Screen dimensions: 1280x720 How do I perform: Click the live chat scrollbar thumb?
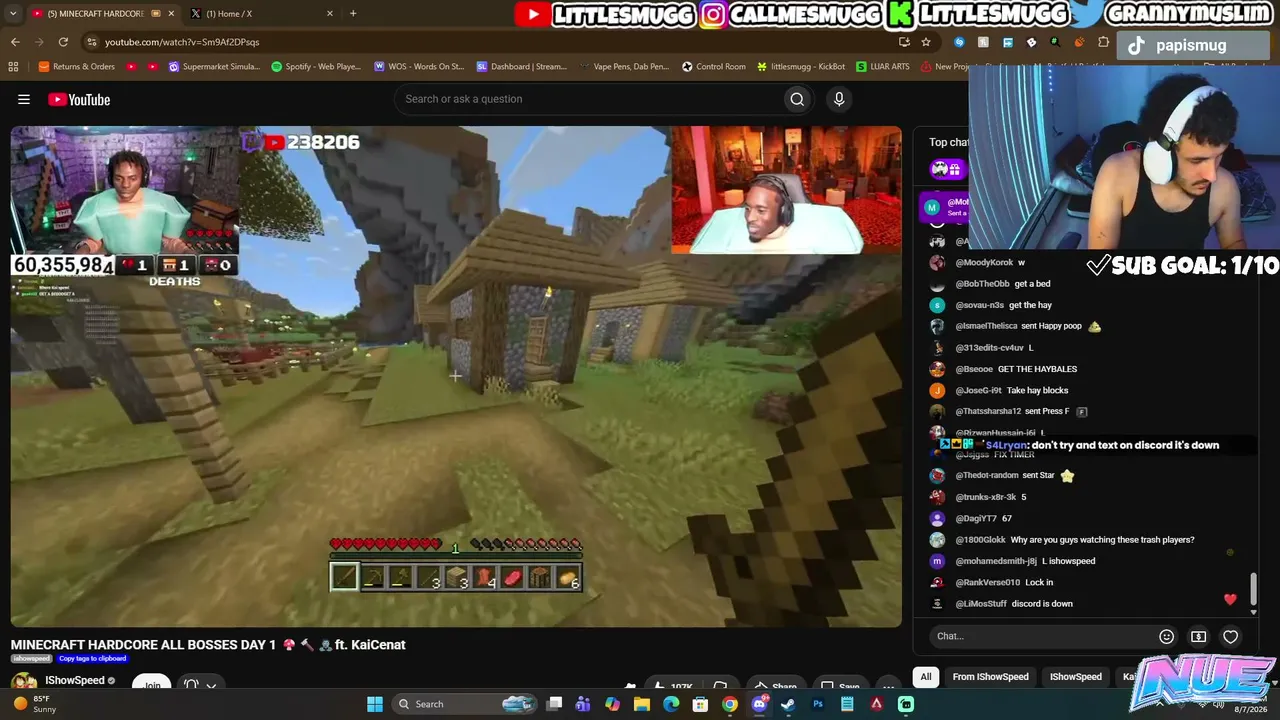(1253, 590)
